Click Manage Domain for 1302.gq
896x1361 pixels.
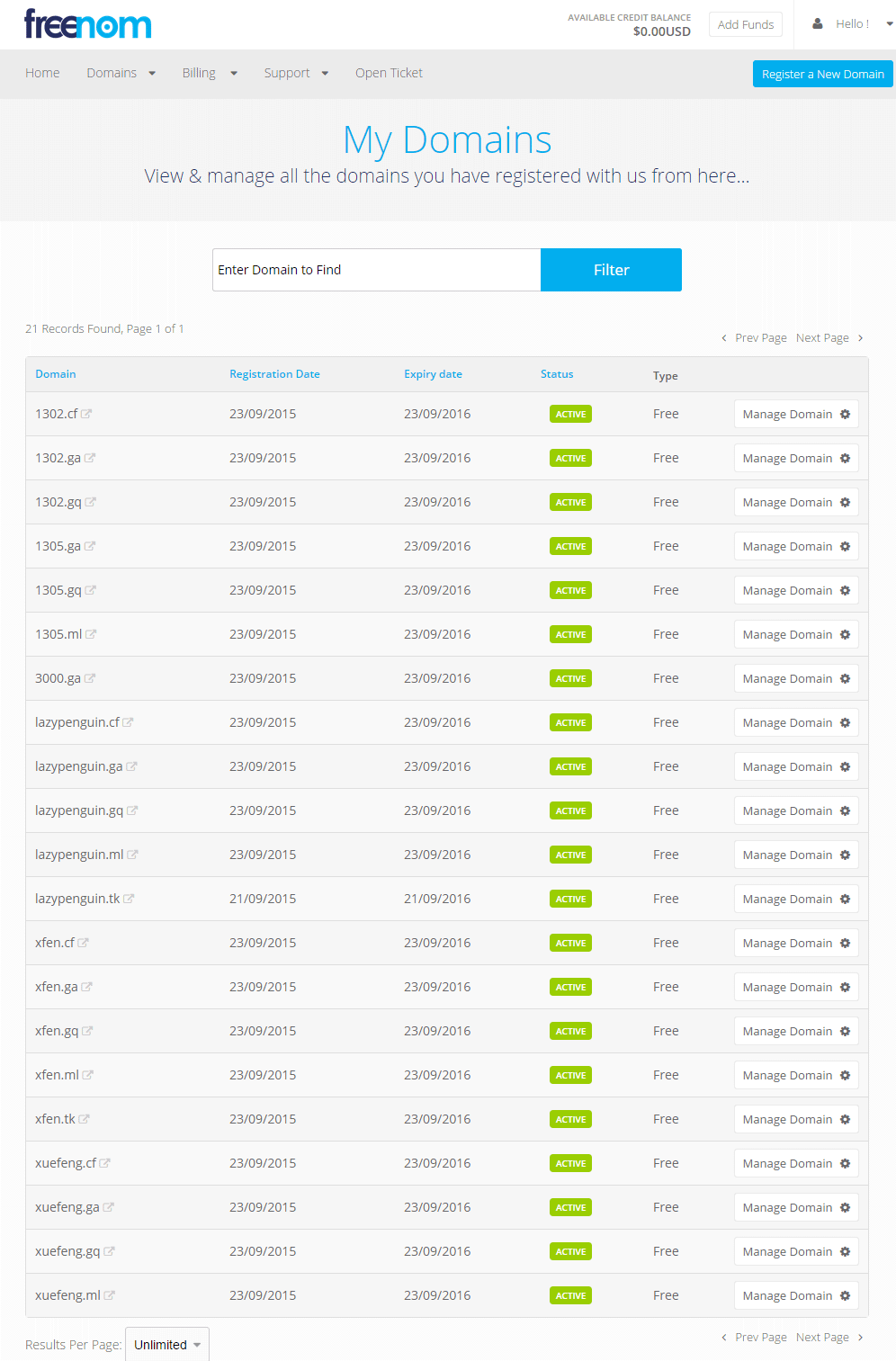tap(796, 502)
